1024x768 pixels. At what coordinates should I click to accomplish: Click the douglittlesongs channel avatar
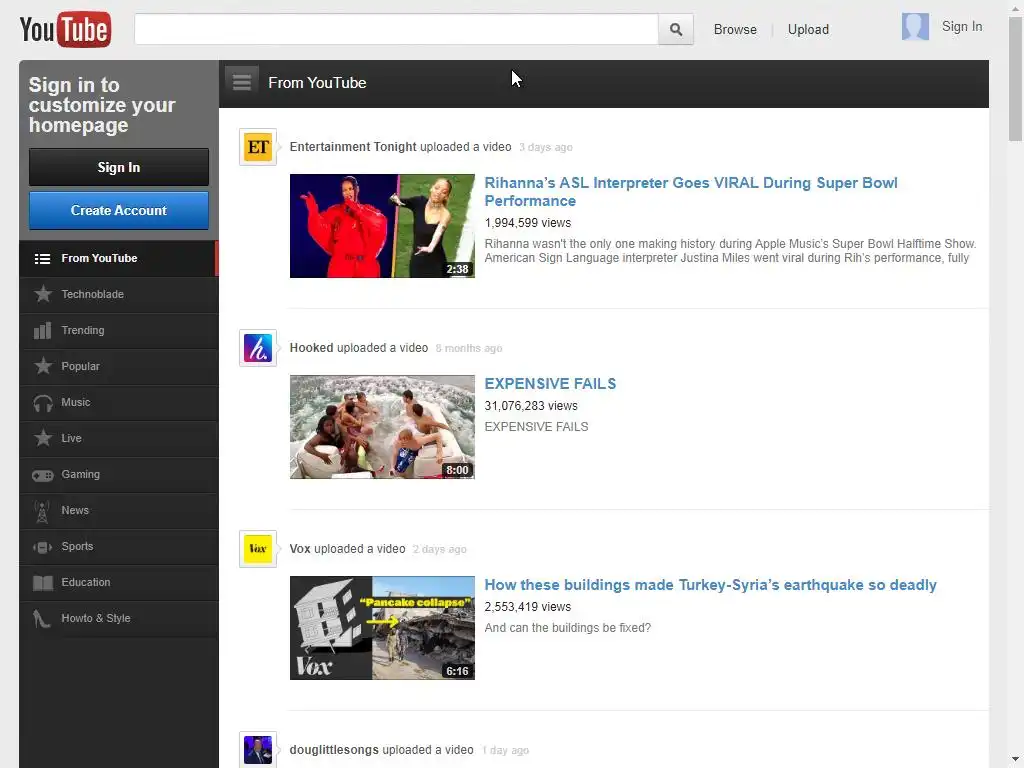(x=258, y=750)
